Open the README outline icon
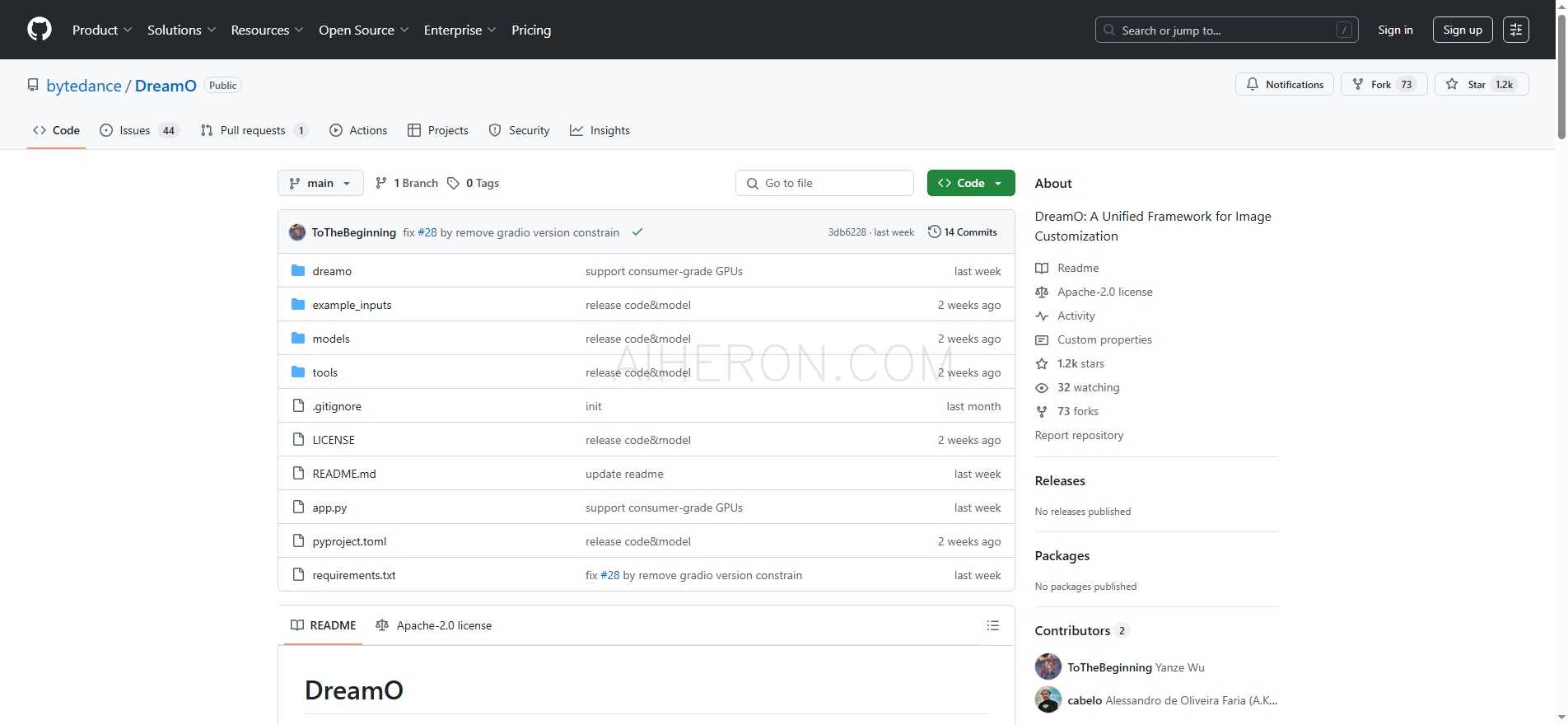This screenshot has width=1568, height=725. pos(993,625)
